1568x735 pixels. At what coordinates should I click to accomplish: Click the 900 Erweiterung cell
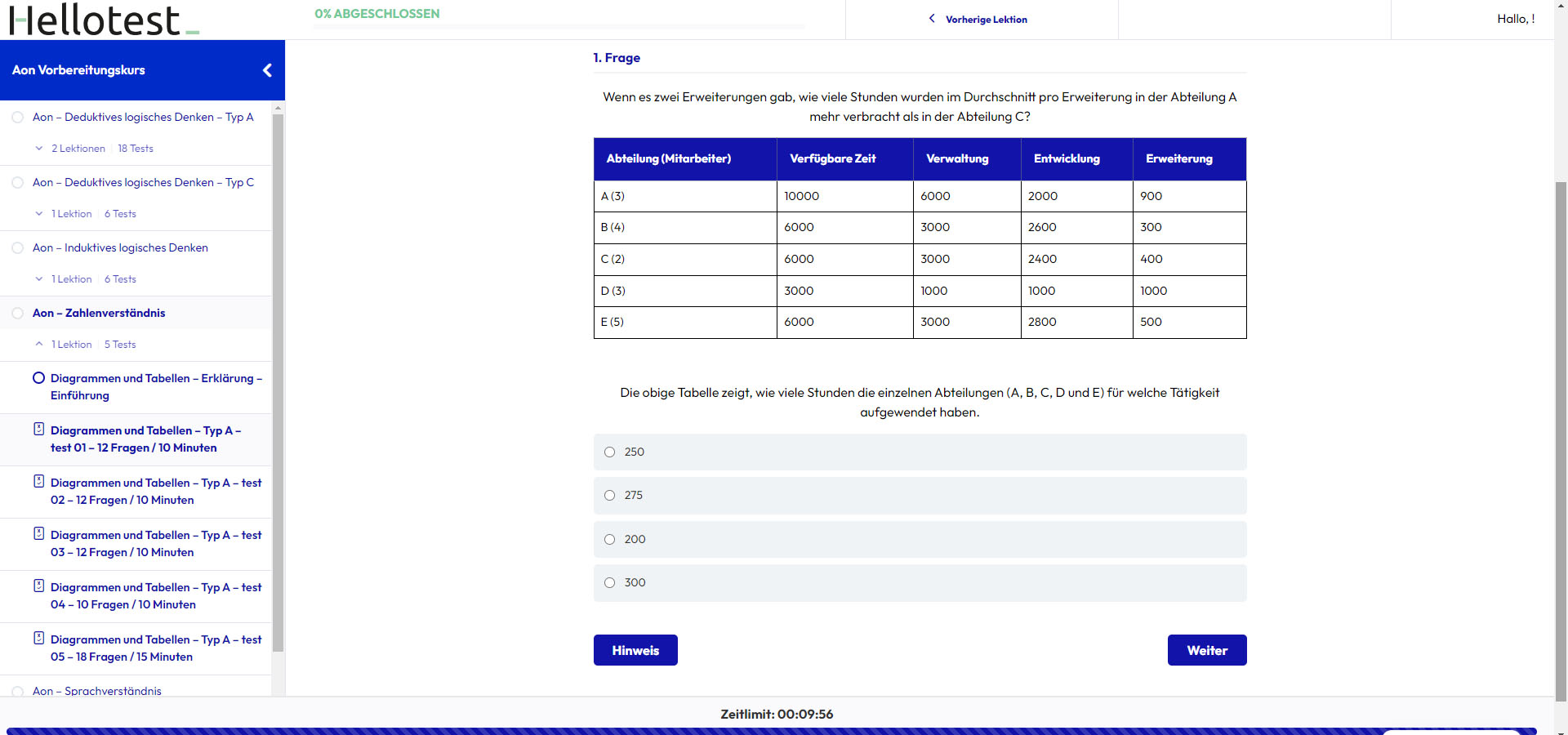point(1190,196)
